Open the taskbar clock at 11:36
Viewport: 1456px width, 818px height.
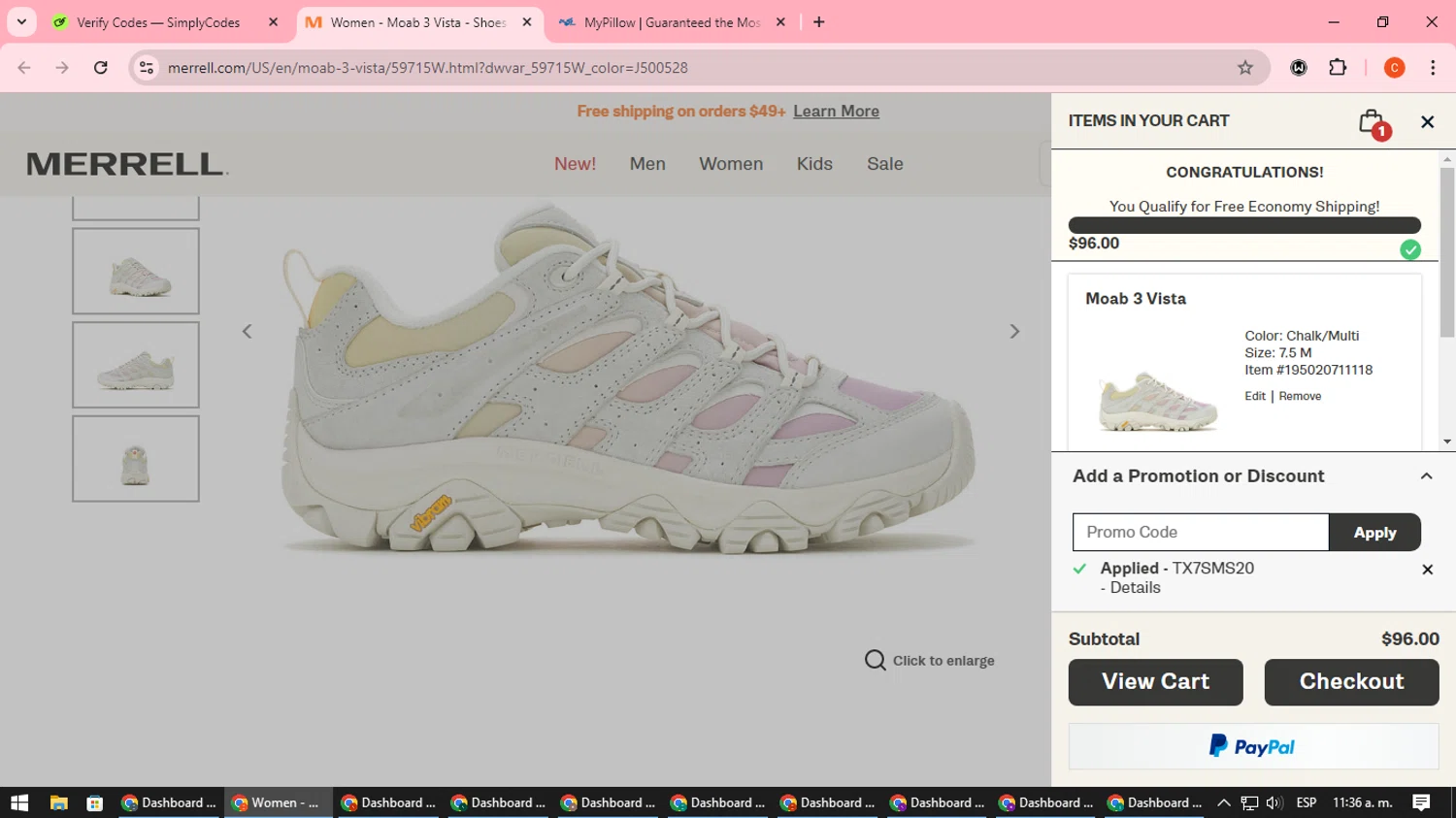pos(1362,802)
